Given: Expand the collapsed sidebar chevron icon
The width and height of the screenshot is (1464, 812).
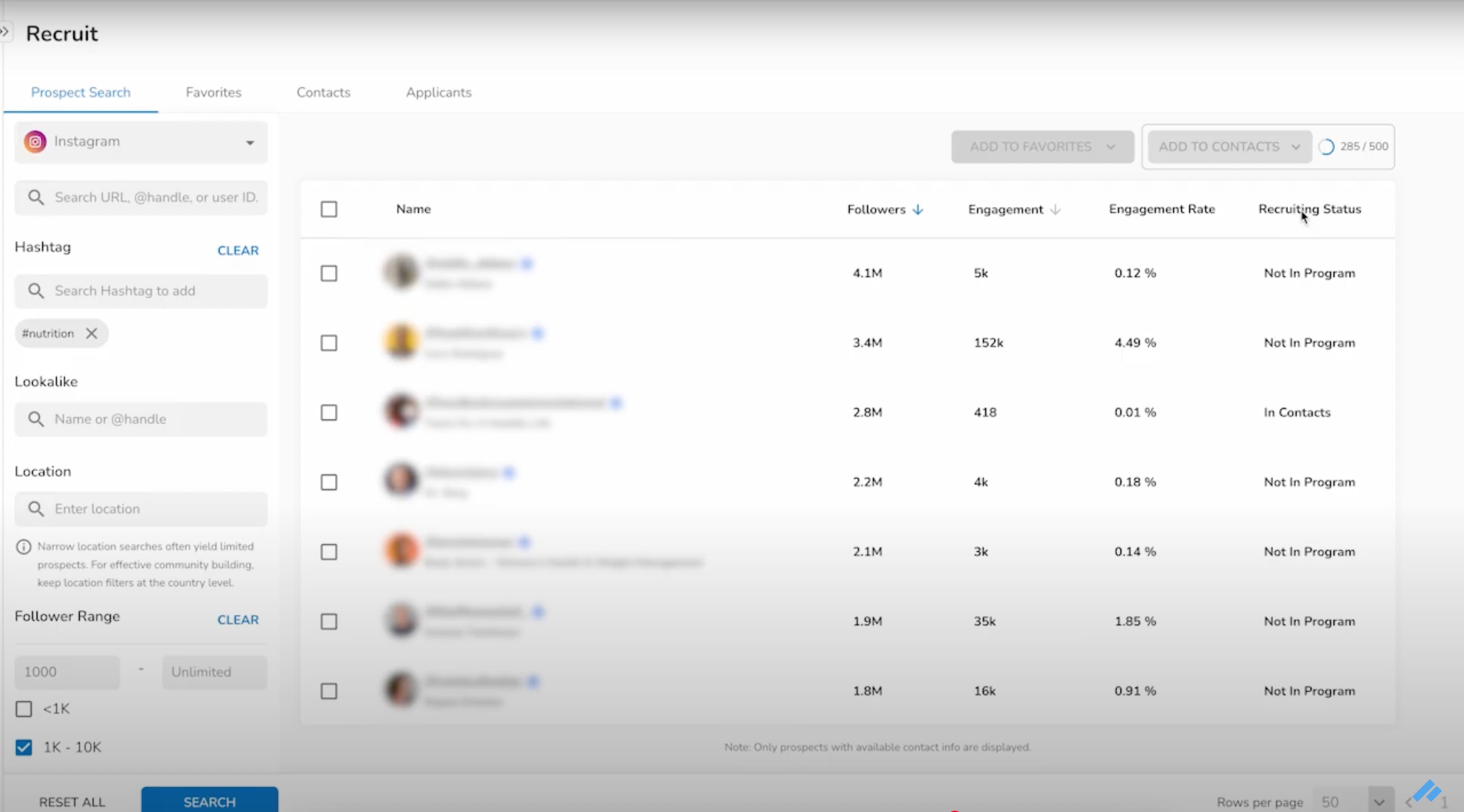Looking at the screenshot, I should 5,32.
